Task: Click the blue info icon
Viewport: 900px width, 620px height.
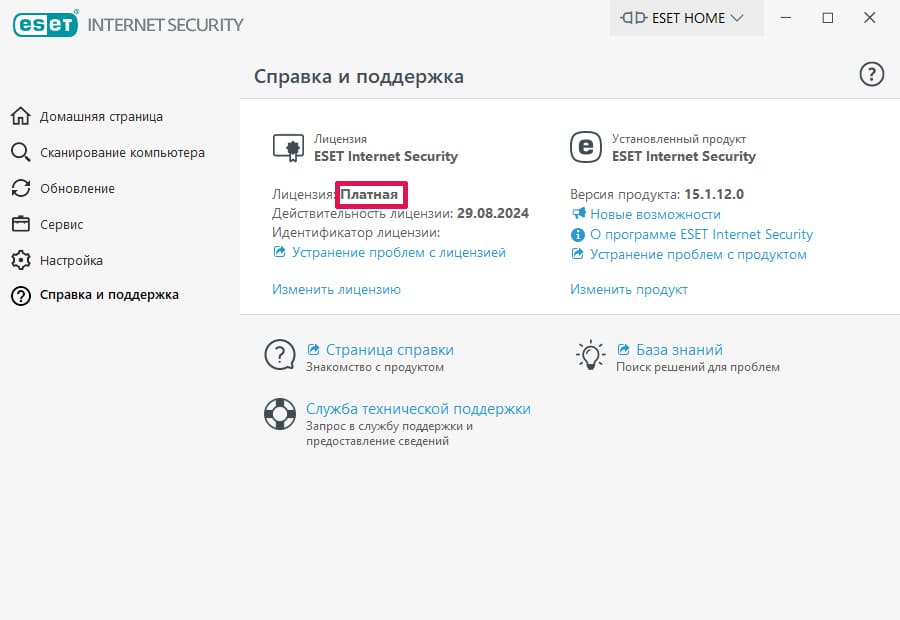Action: [577, 234]
